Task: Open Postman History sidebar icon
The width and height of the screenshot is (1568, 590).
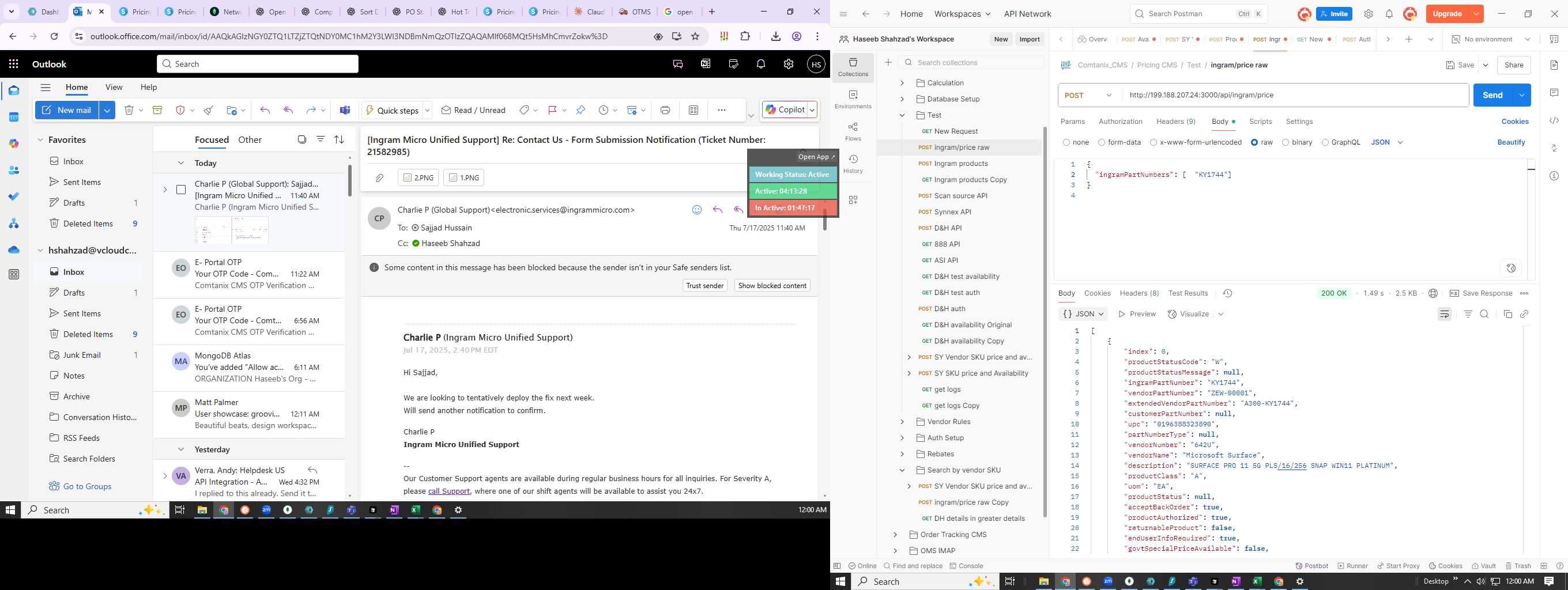Action: coord(853,164)
